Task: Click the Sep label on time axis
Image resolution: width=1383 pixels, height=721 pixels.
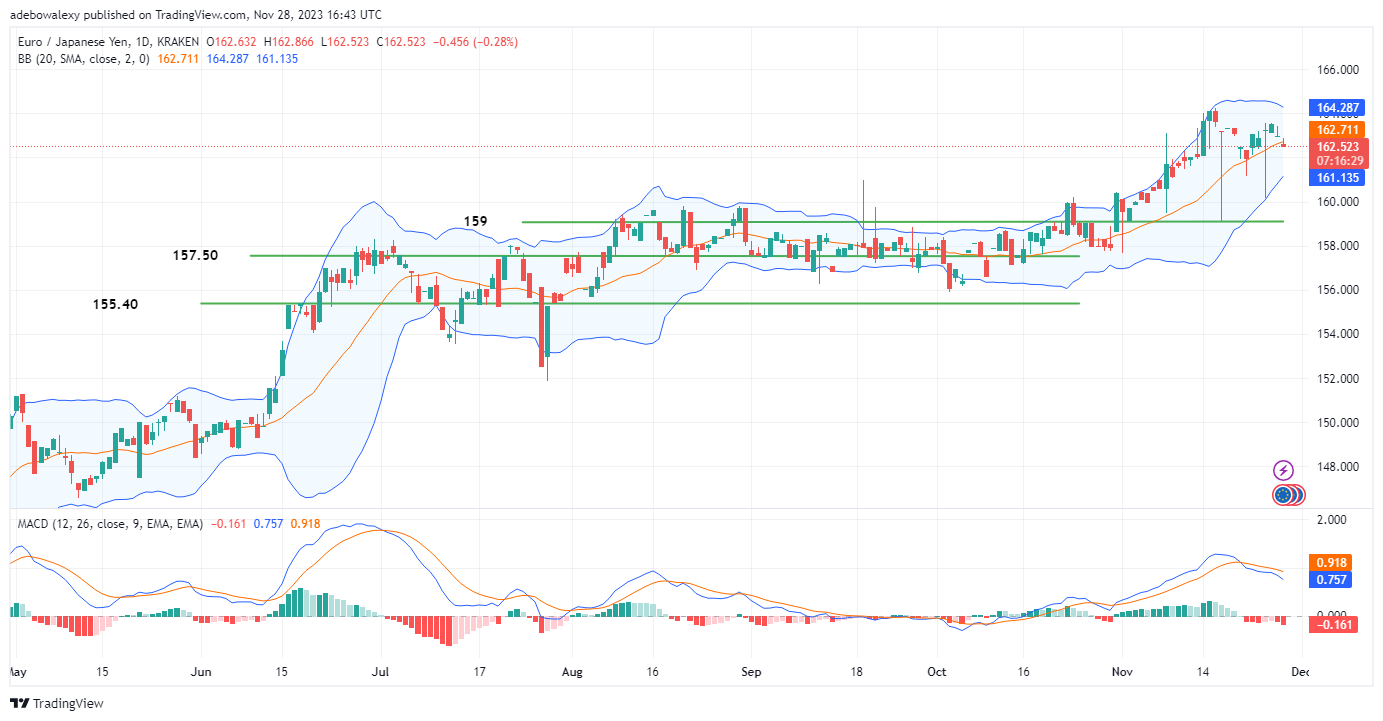Action: pyautogui.click(x=751, y=673)
